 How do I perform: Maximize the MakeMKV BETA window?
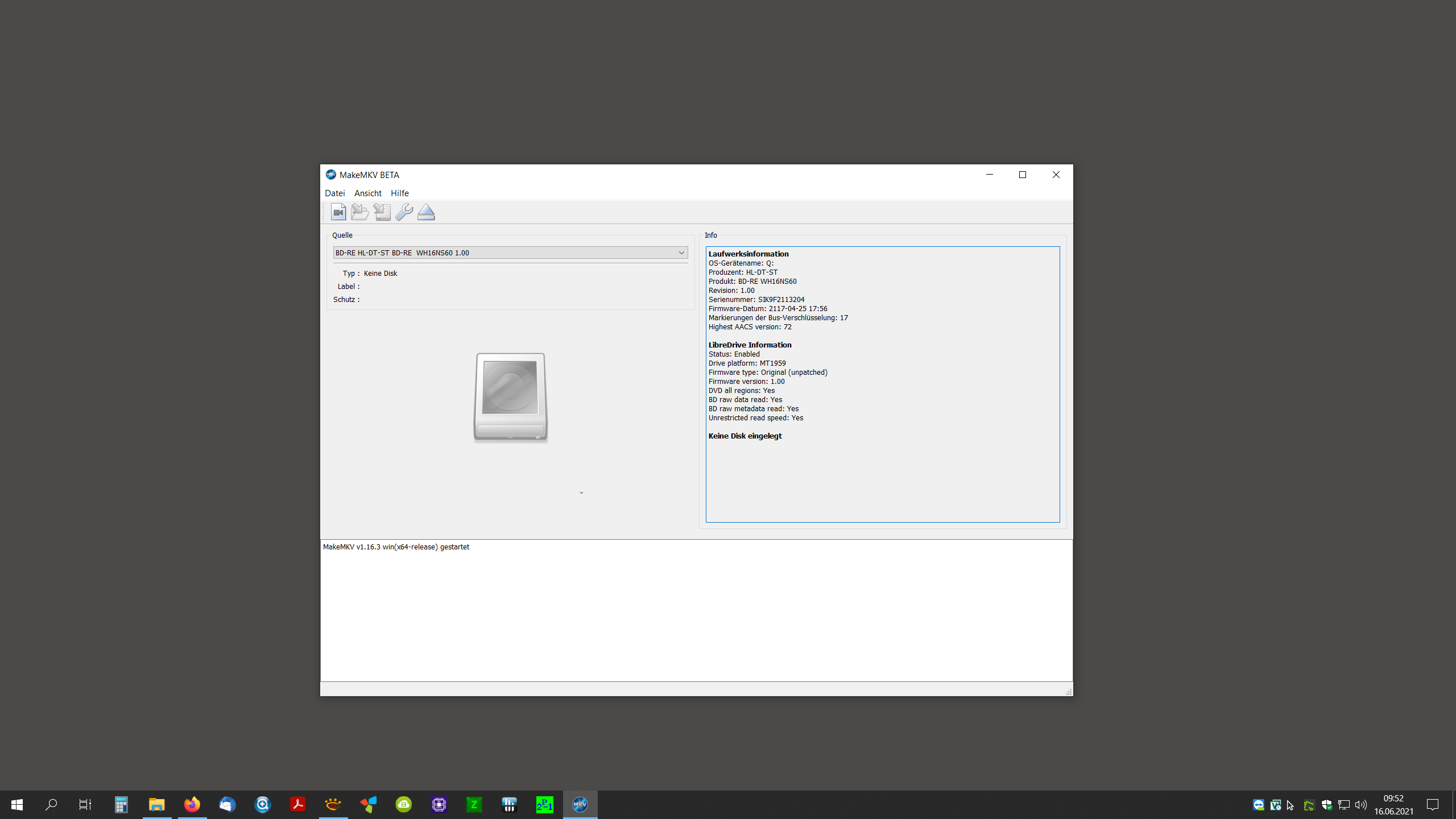[x=1022, y=175]
